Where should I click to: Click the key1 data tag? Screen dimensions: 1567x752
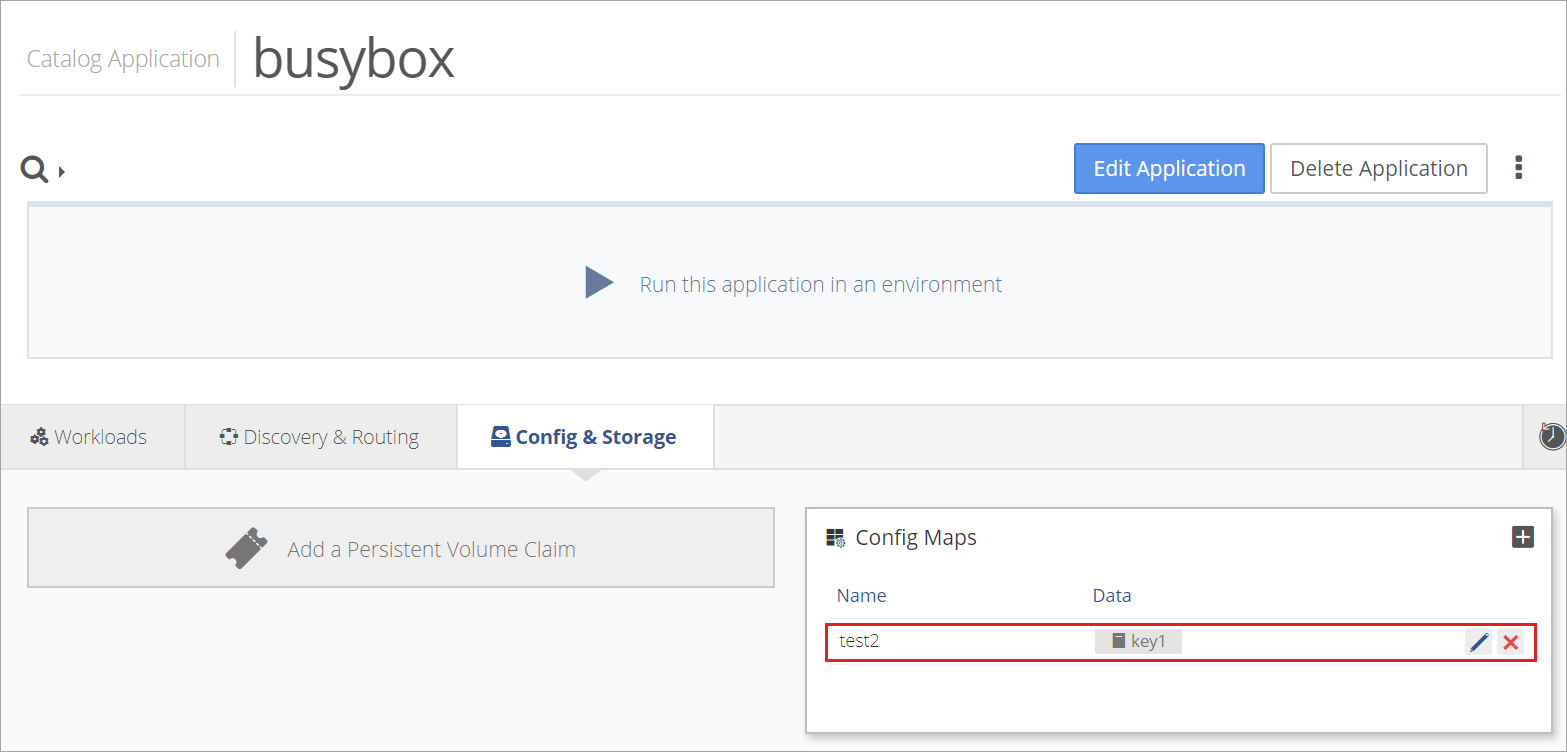tap(1138, 641)
